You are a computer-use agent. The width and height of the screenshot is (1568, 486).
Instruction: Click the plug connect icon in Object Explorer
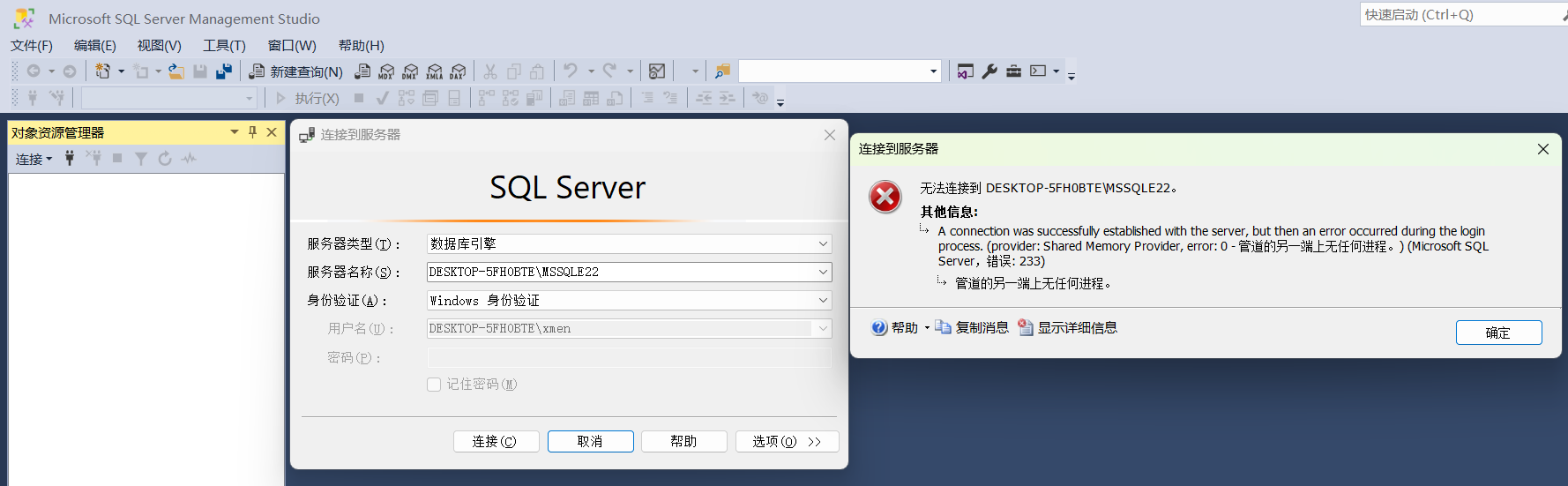[70, 159]
